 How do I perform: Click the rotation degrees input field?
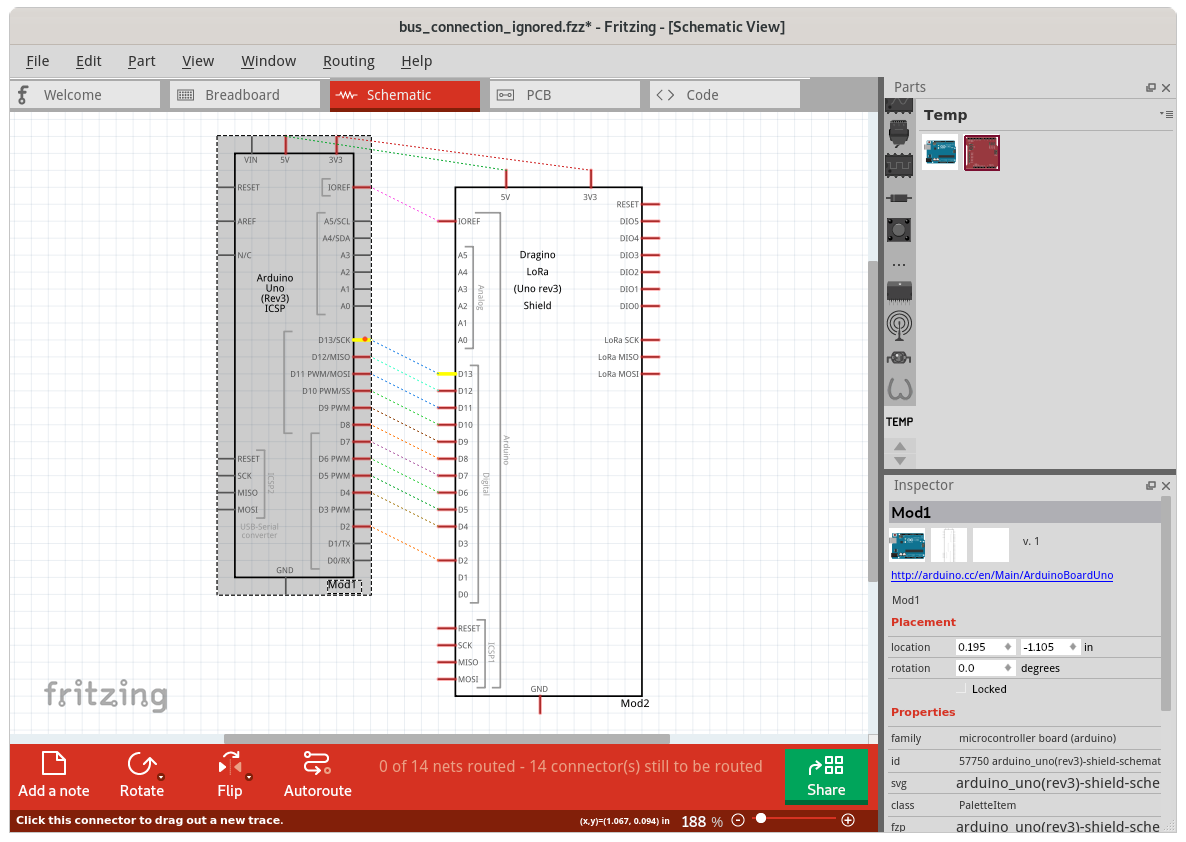pyautogui.click(x=981, y=668)
